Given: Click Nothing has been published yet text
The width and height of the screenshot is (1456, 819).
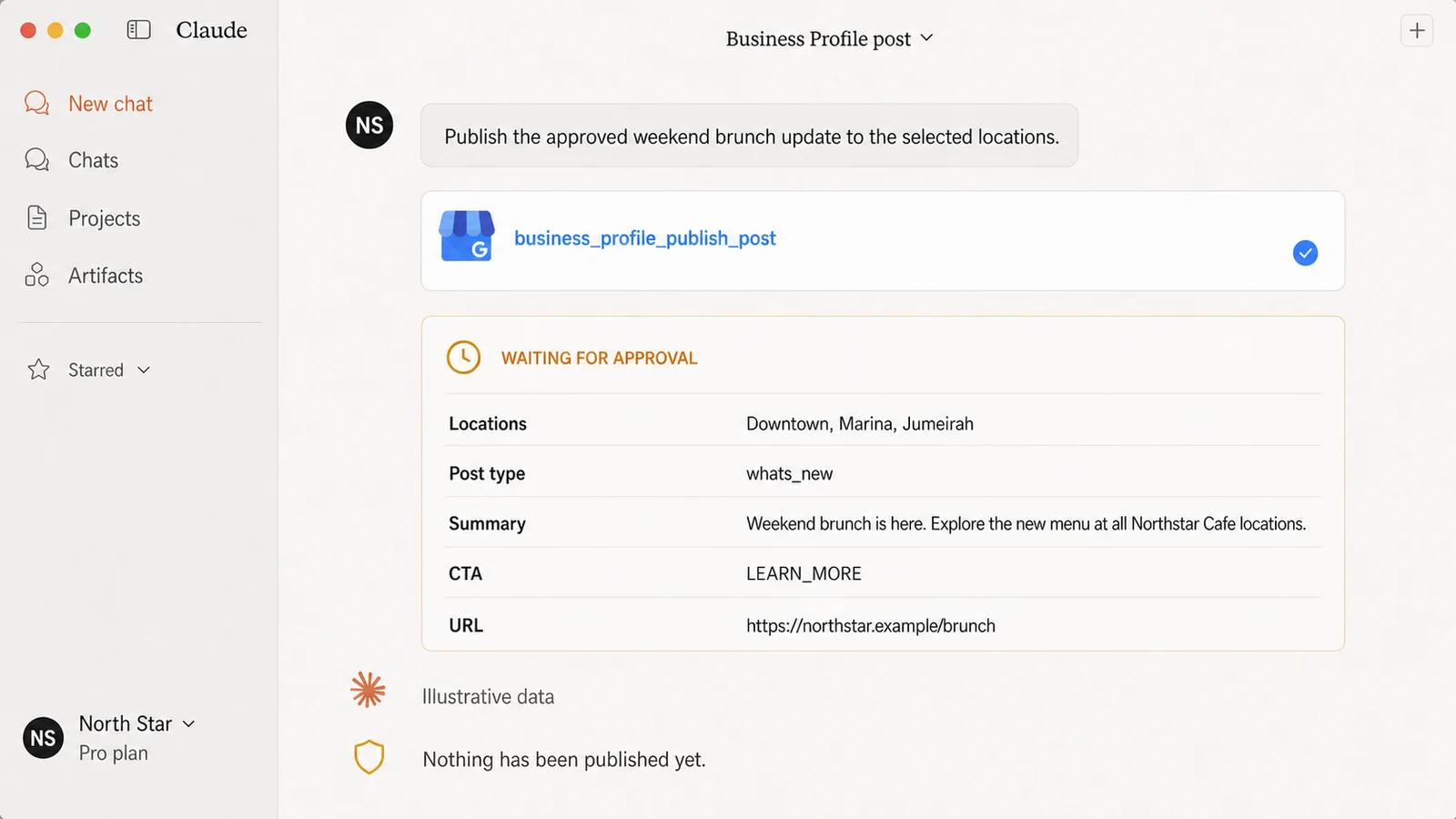Looking at the screenshot, I should pyautogui.click(x=564, y=760).
